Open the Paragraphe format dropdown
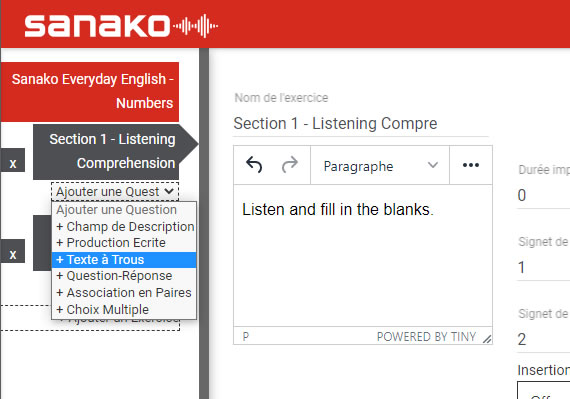The image size is (570, 399). [380, 165]
